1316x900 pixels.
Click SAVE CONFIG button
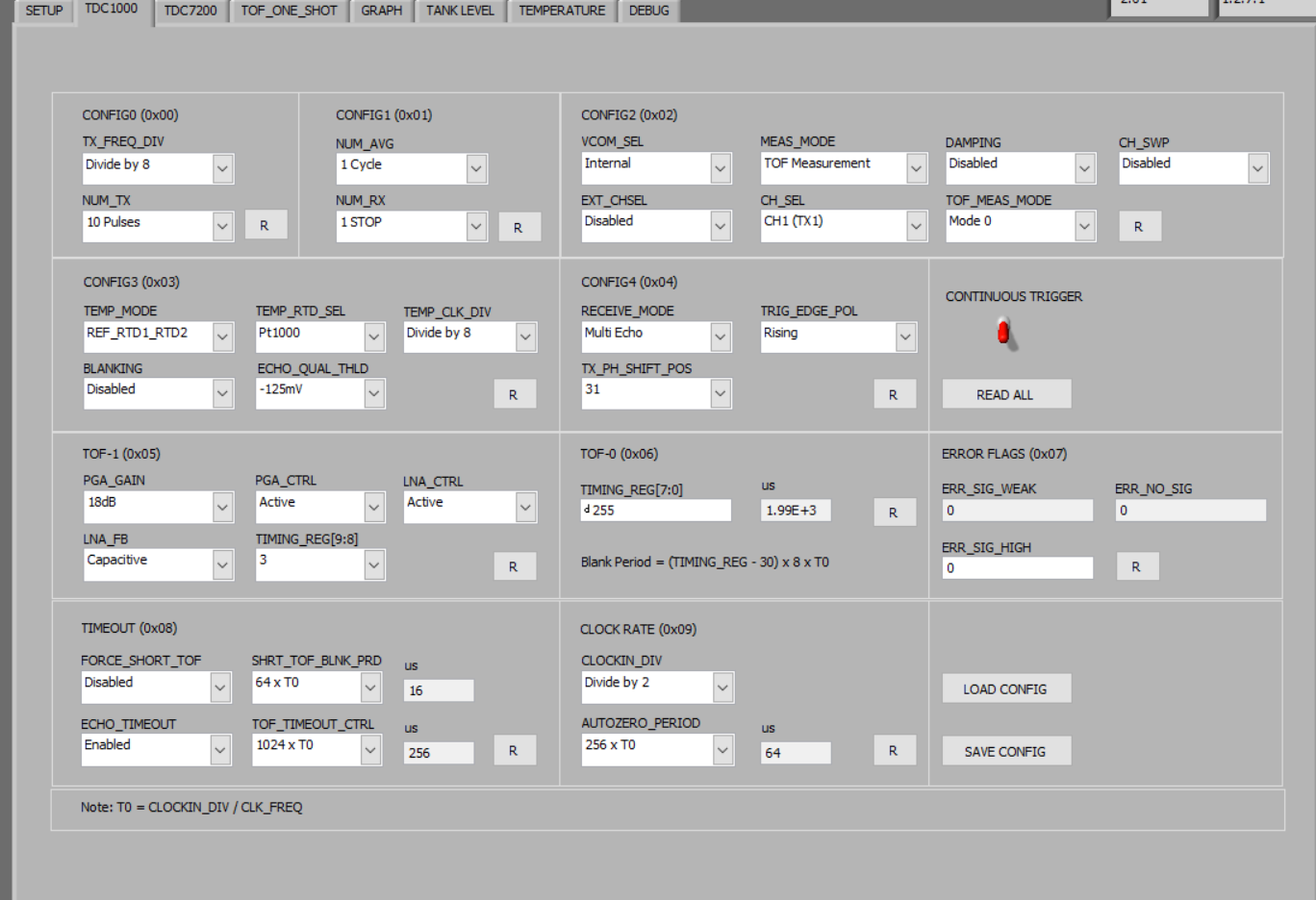(1006, 751)
